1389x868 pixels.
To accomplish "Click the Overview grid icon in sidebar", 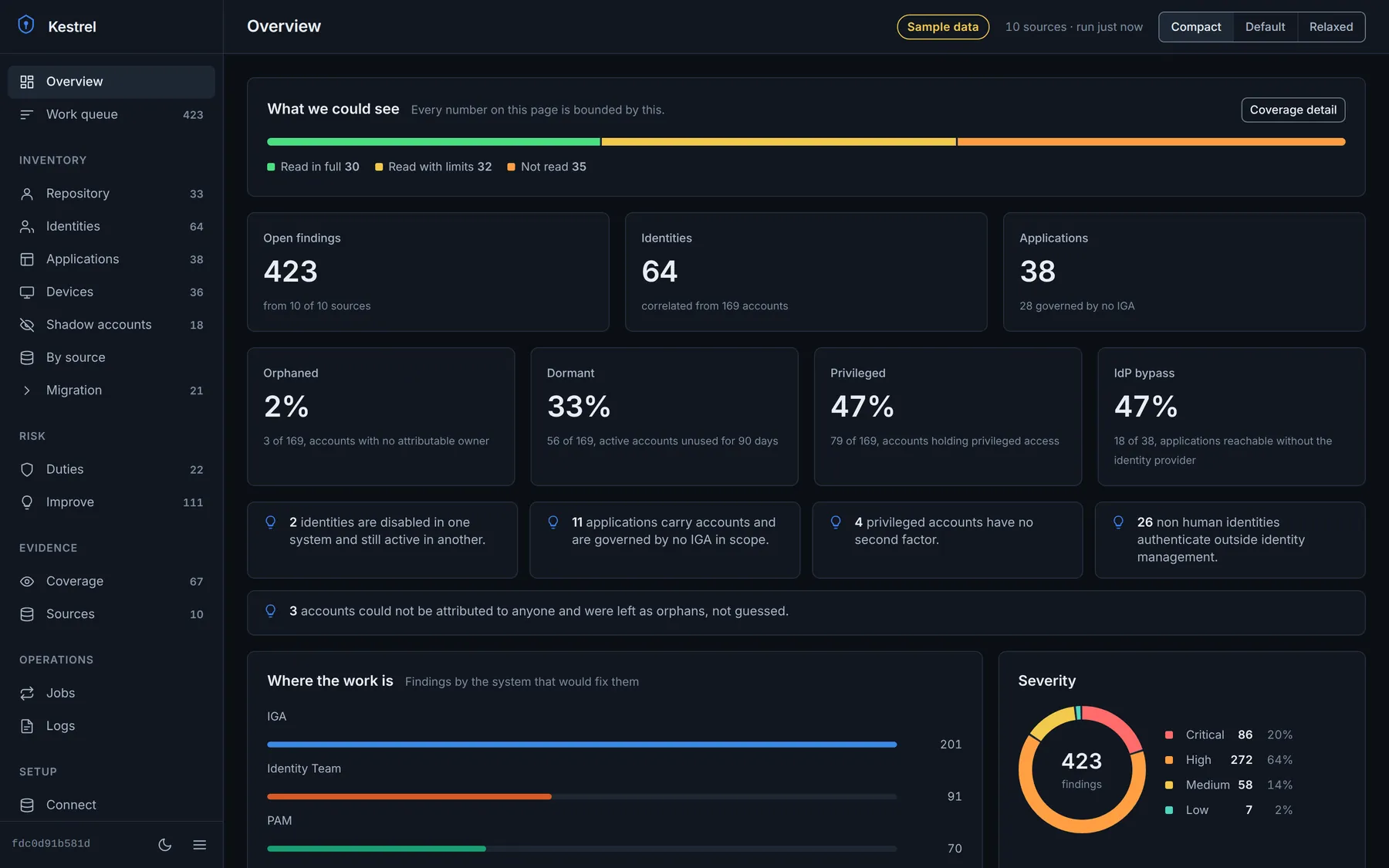I will click(x=27, y=82).
